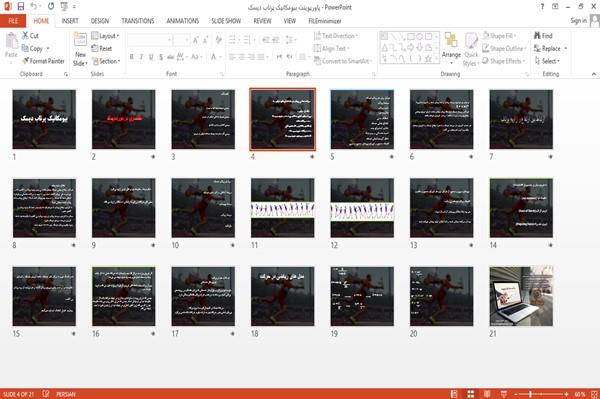Image resolution: width=600 pixels, height=399 pixels.
Task: Toggle Bold formatting button
Action: click(x=132, y=57)
